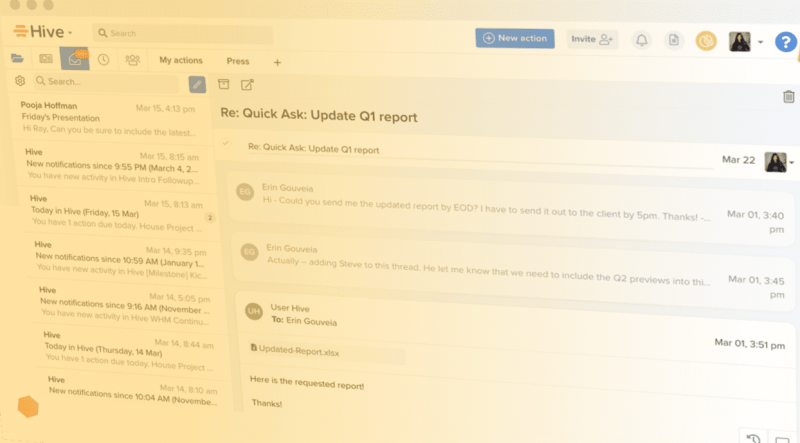The image size is (800, 443).
Task: Open Today in Hive (Friday, 15 Mar) email
Action: (117, 213)
